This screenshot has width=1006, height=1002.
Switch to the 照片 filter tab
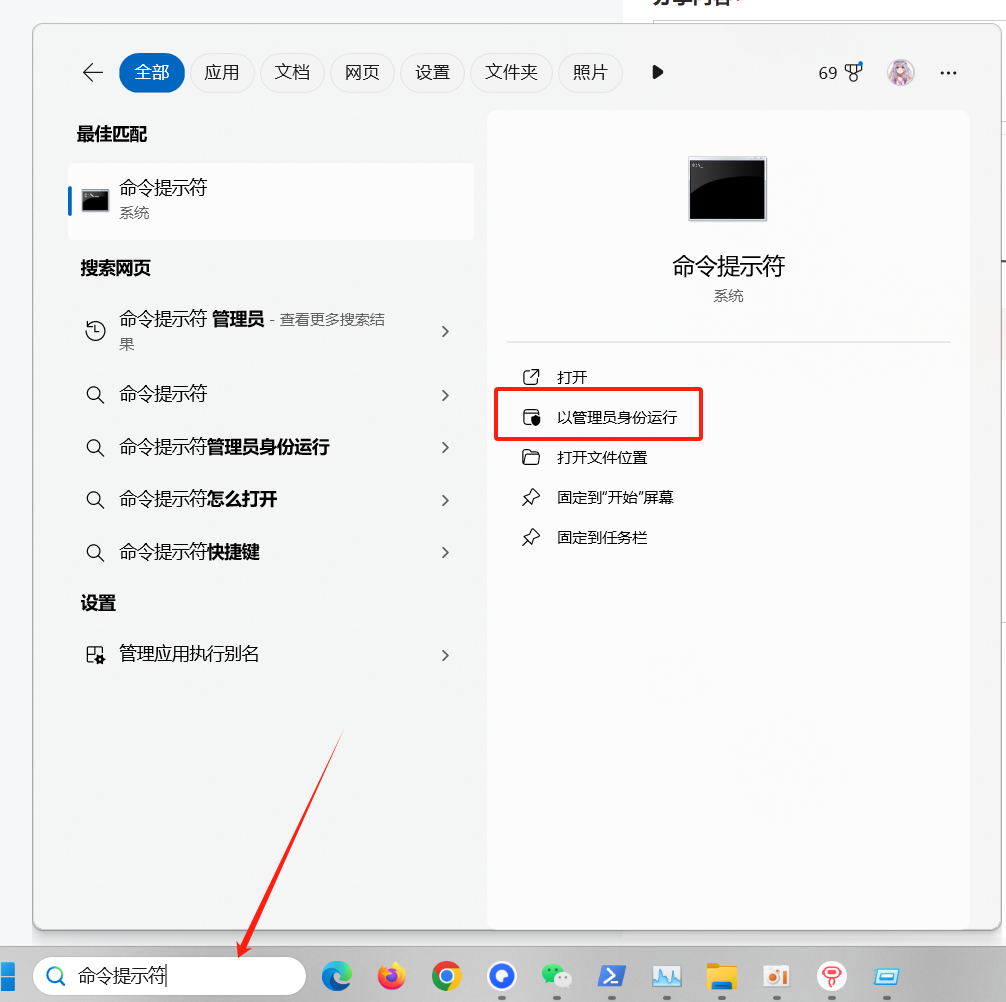[590, 72]
